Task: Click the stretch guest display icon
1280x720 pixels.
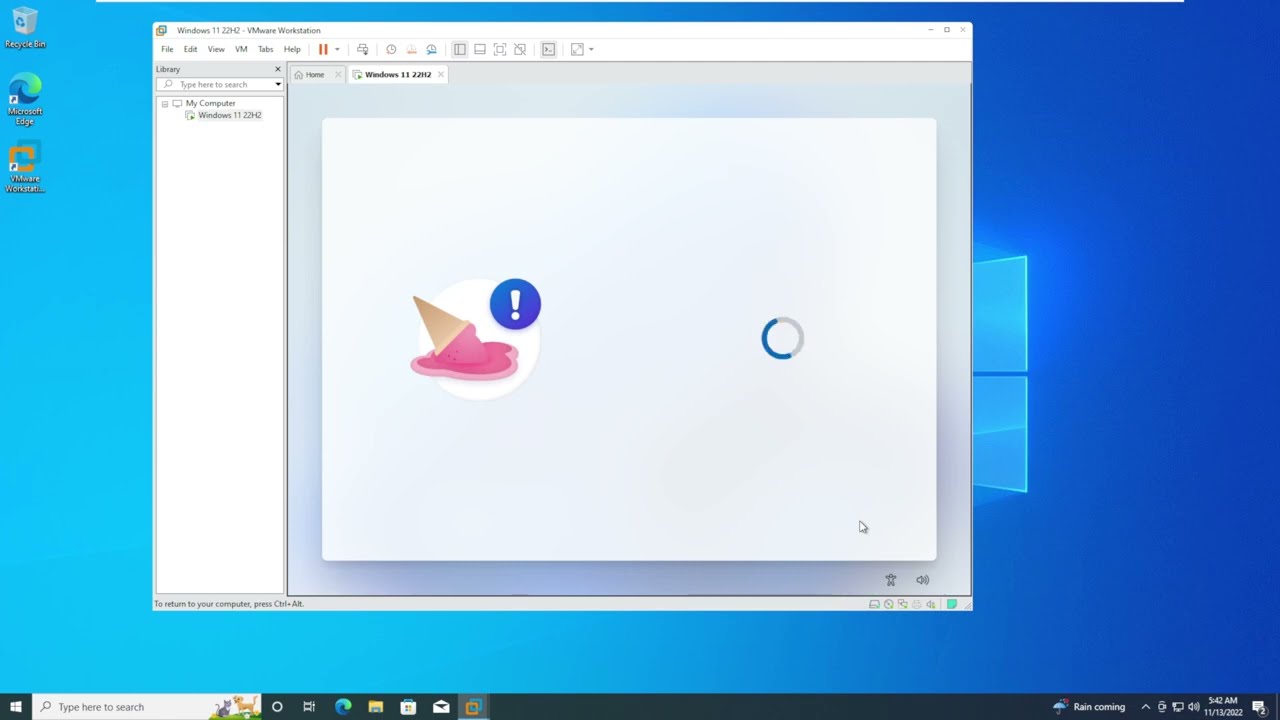Action: 577,49
